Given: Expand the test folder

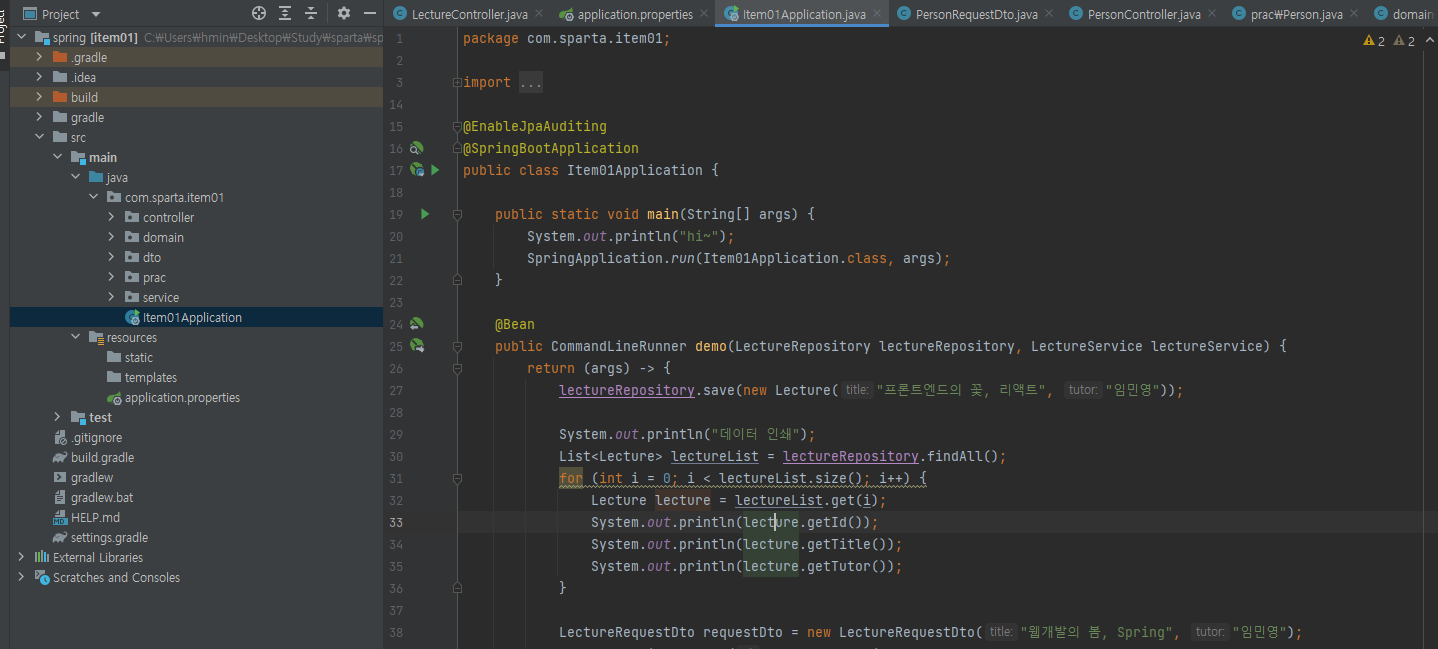Looking at the screenshot, I should [58, 417].
